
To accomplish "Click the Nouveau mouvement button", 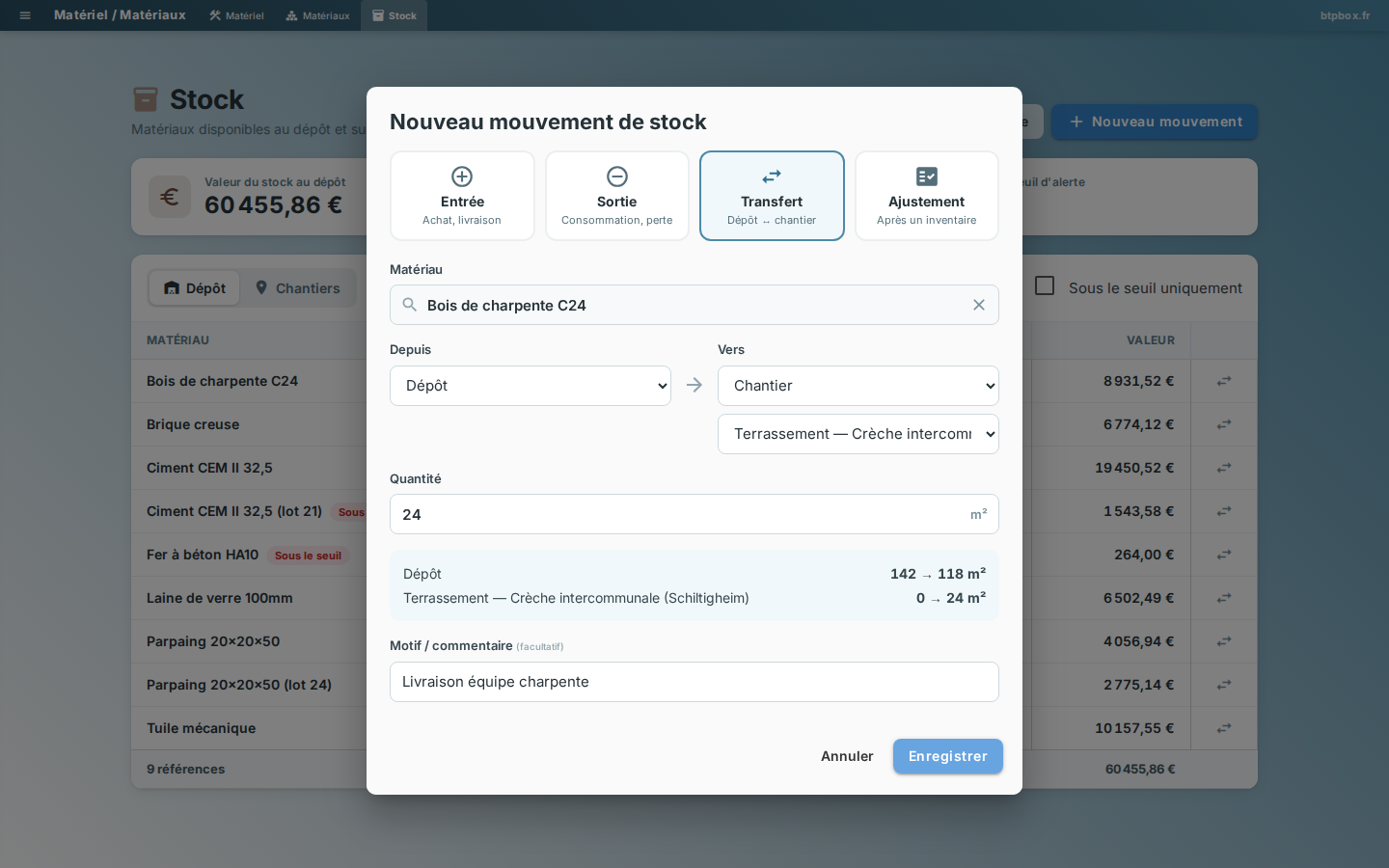I will [x=1155, y=122].
